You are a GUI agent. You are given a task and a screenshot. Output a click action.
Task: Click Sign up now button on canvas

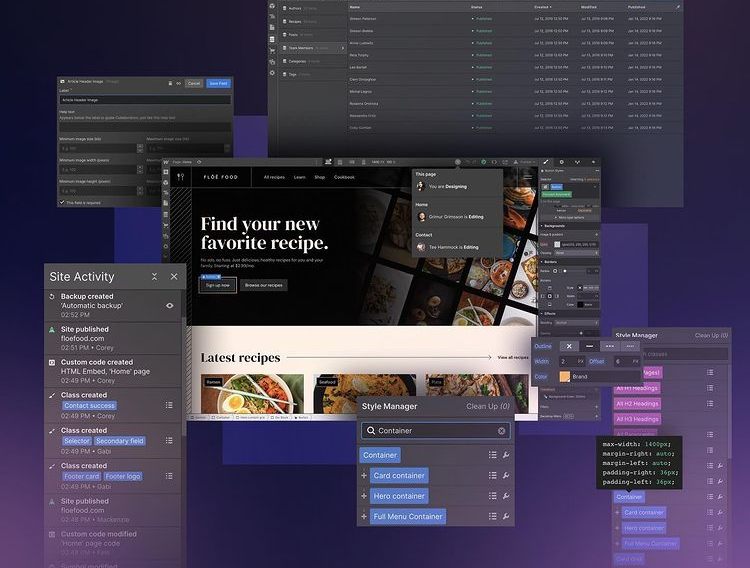click(218, 285)
